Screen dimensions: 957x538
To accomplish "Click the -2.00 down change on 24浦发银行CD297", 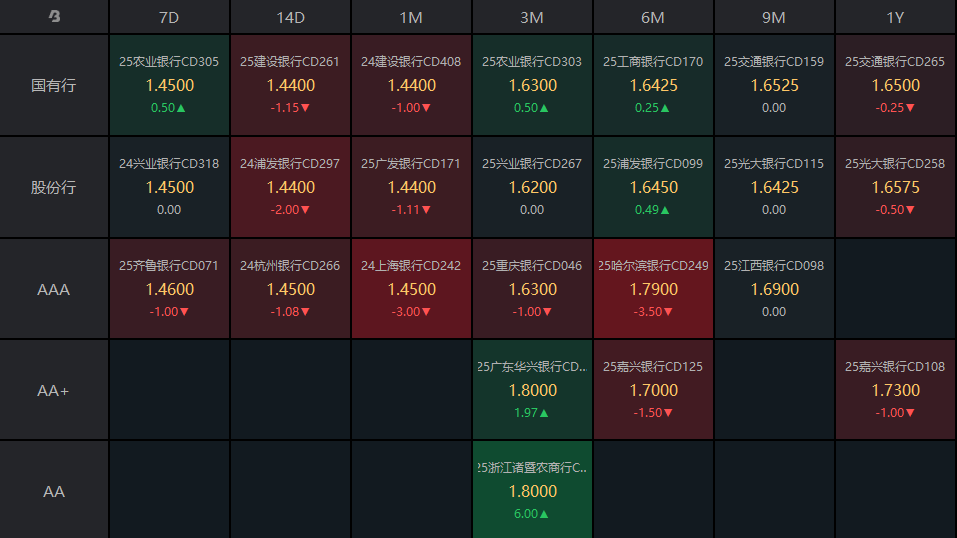I will coord(290,210).
